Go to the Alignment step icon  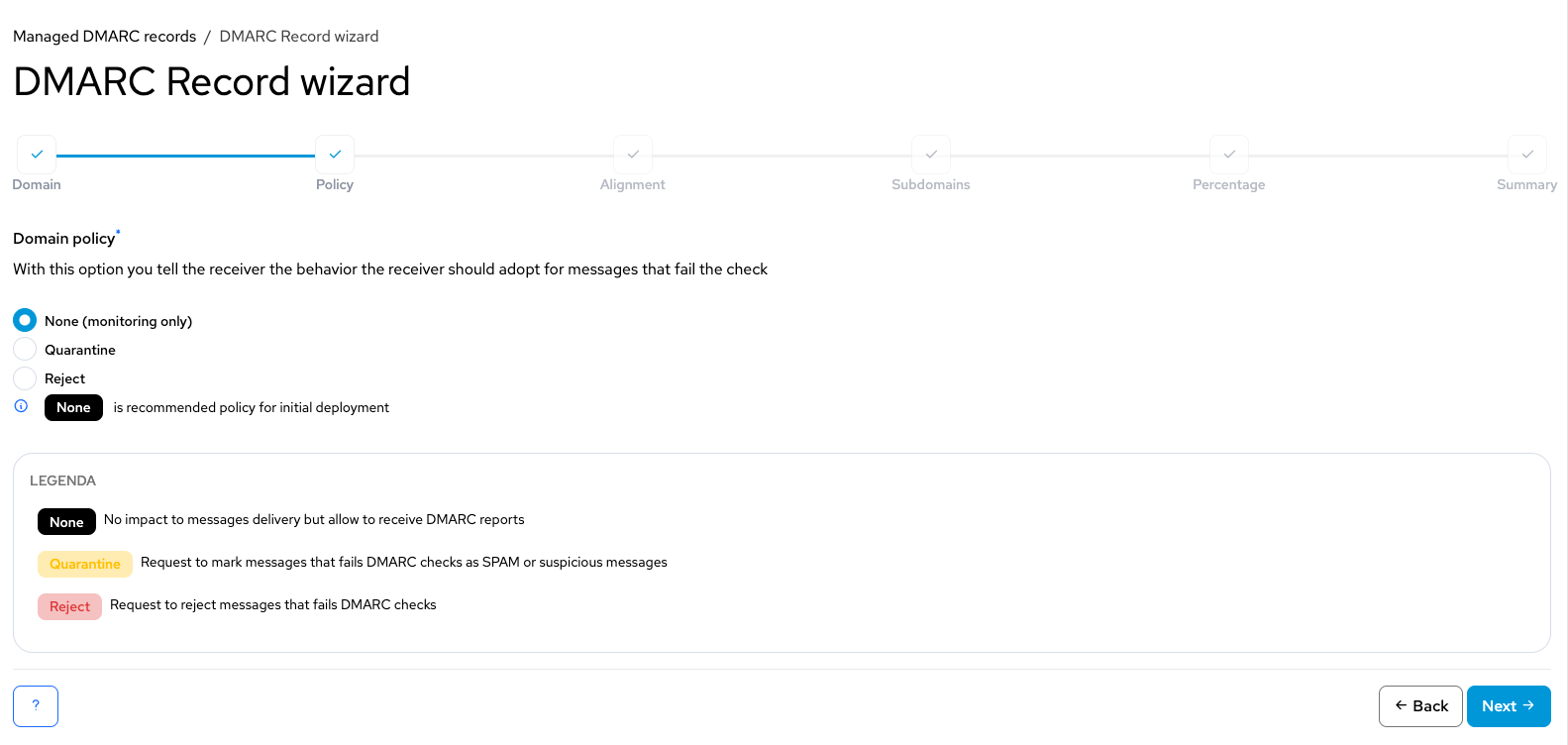pos(633,155)
